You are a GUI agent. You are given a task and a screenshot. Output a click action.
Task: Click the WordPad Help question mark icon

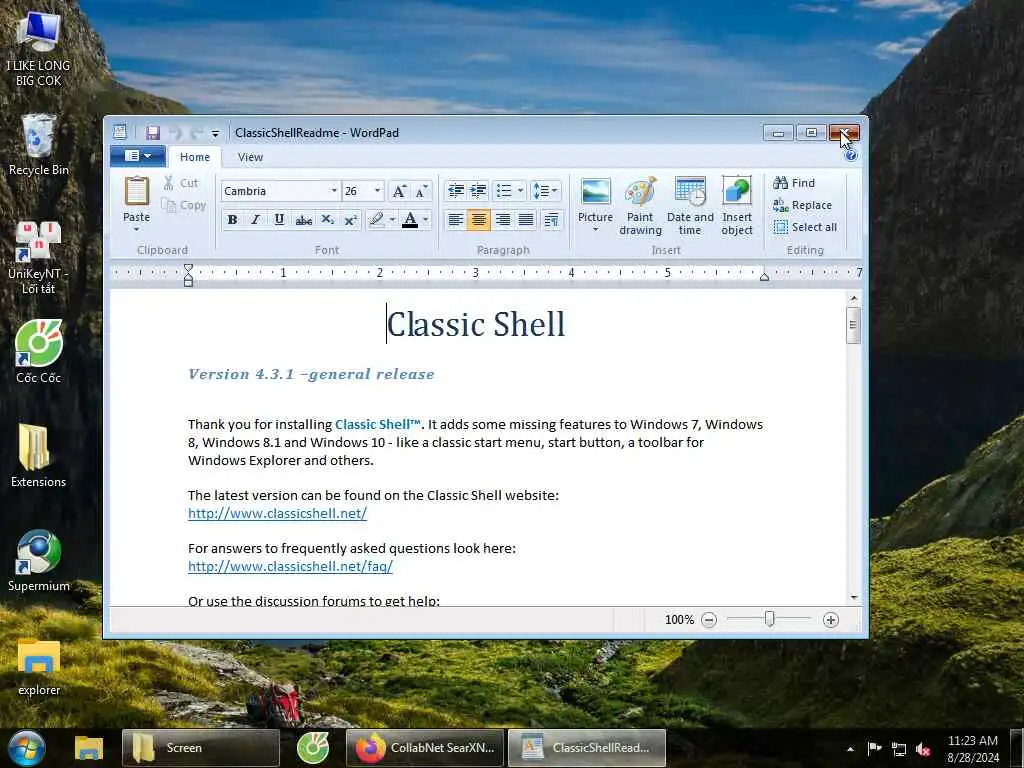(850, 155)
